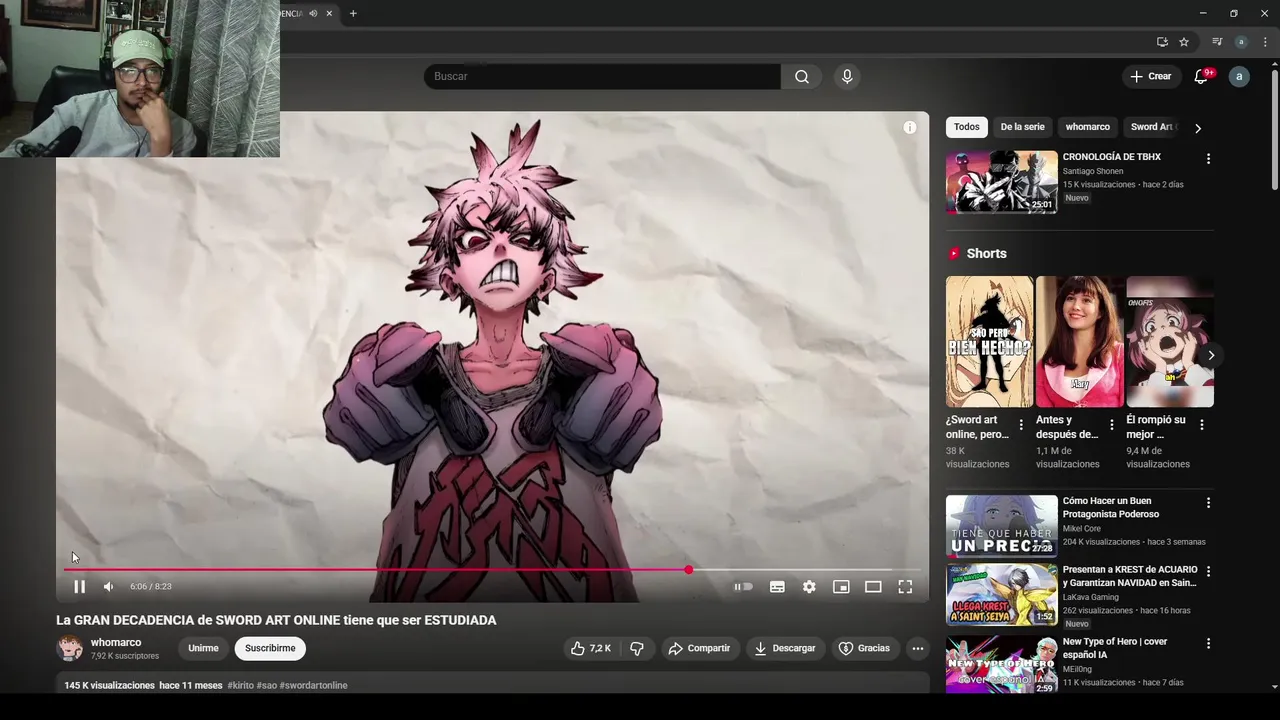The height and width of the screenshot is (720, 1280).
Task: Like the video with thumbs up
Action: pos(590,648)
